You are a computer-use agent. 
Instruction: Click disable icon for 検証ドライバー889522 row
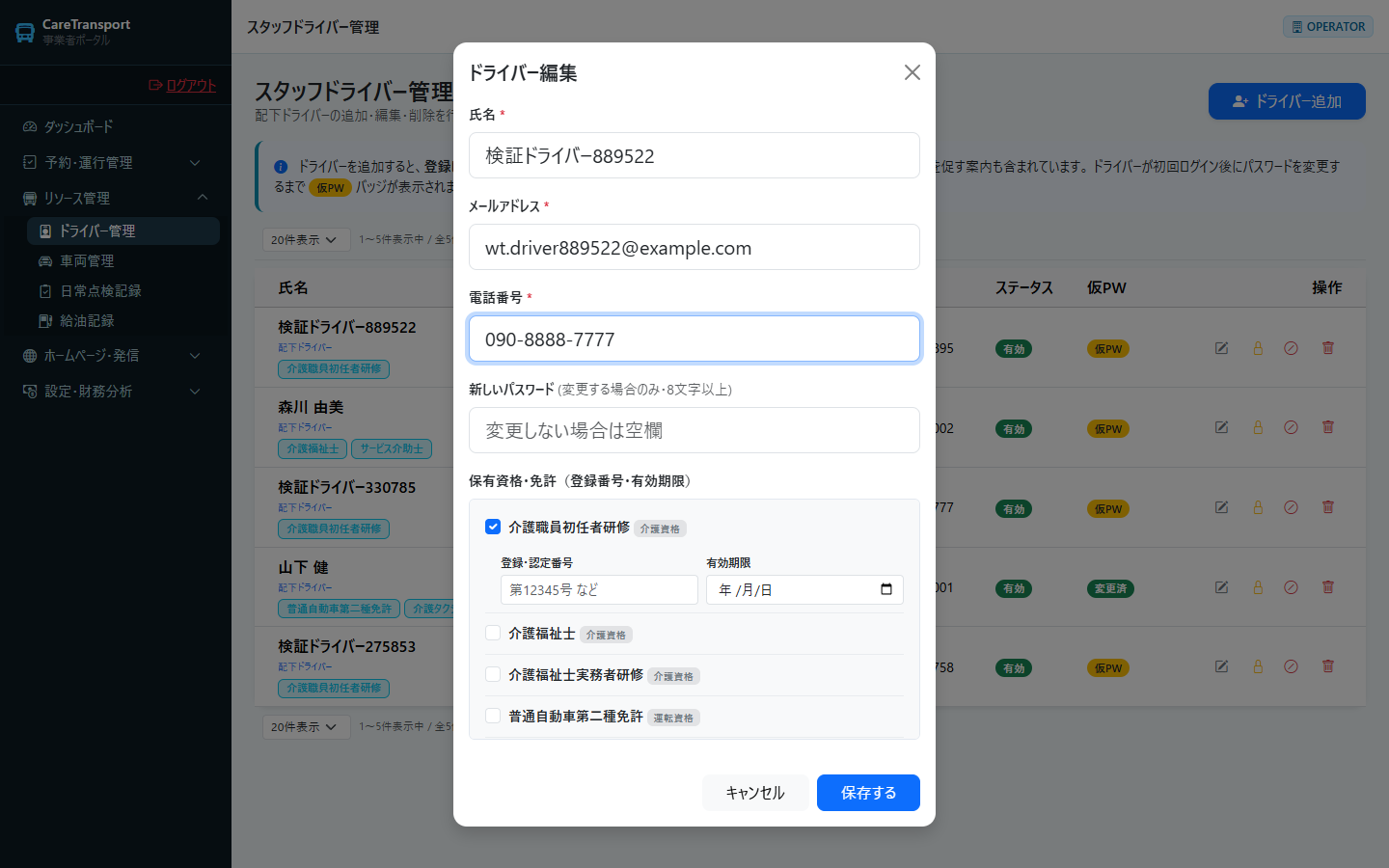tap(1291, 348)
